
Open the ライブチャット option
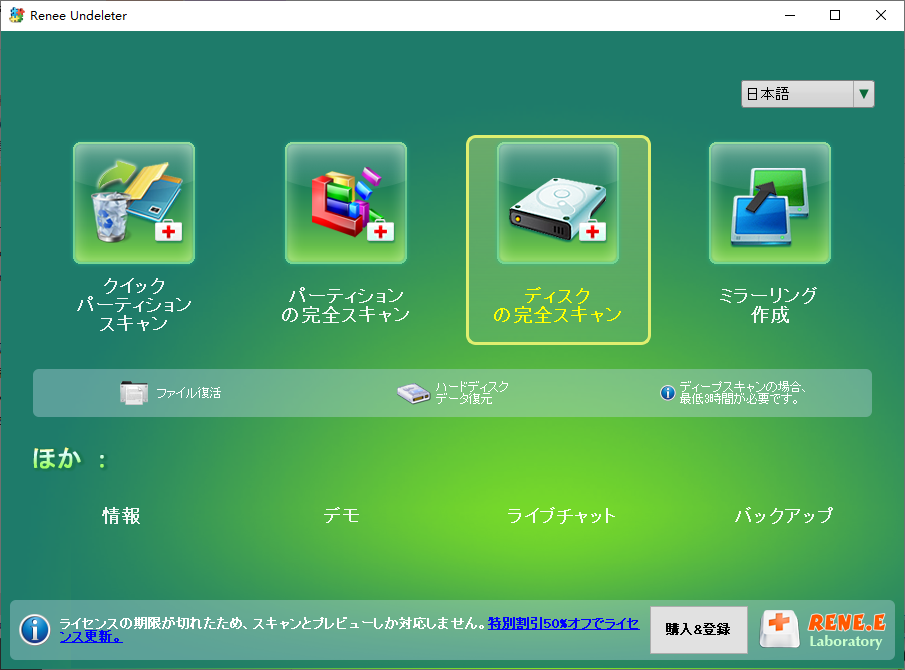(x=561, y=516)
